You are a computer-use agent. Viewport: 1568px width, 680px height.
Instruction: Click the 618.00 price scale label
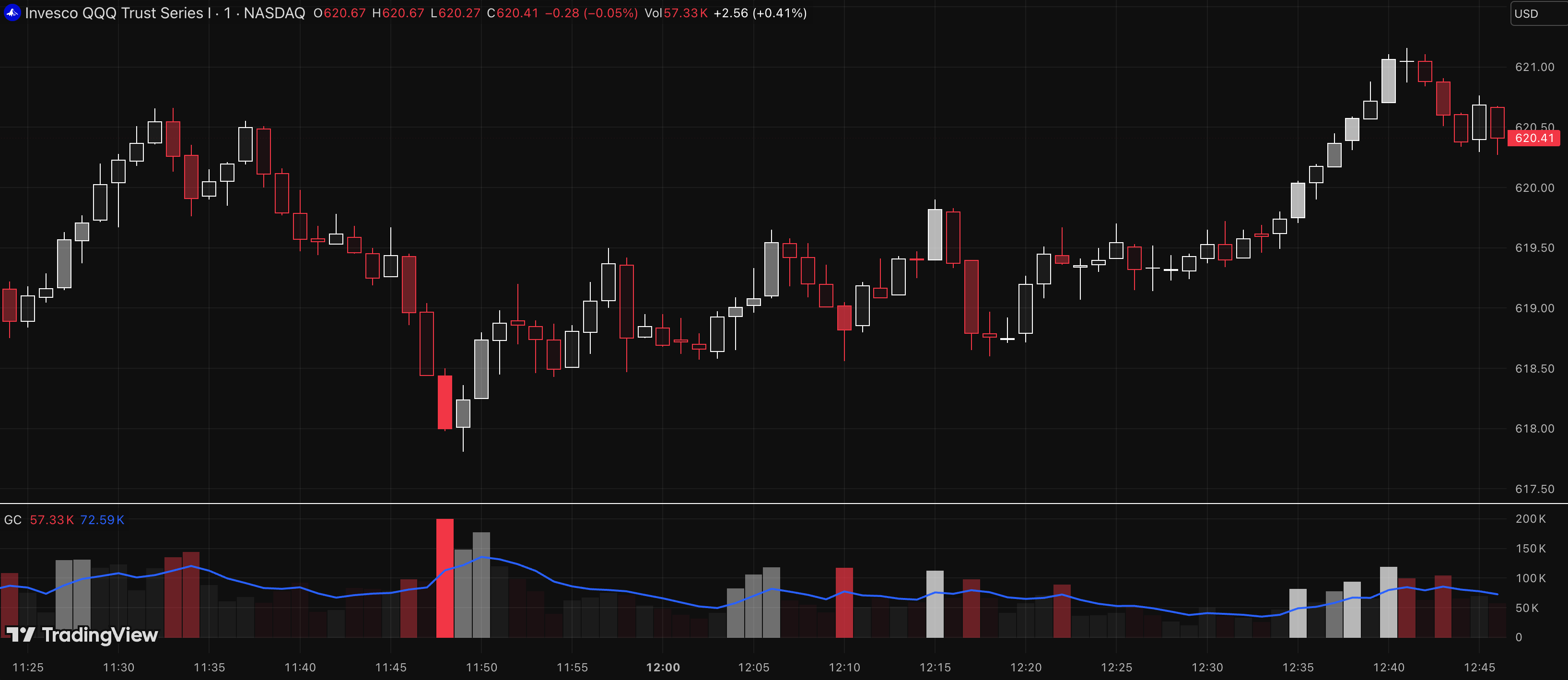(x=1534, y=429)
